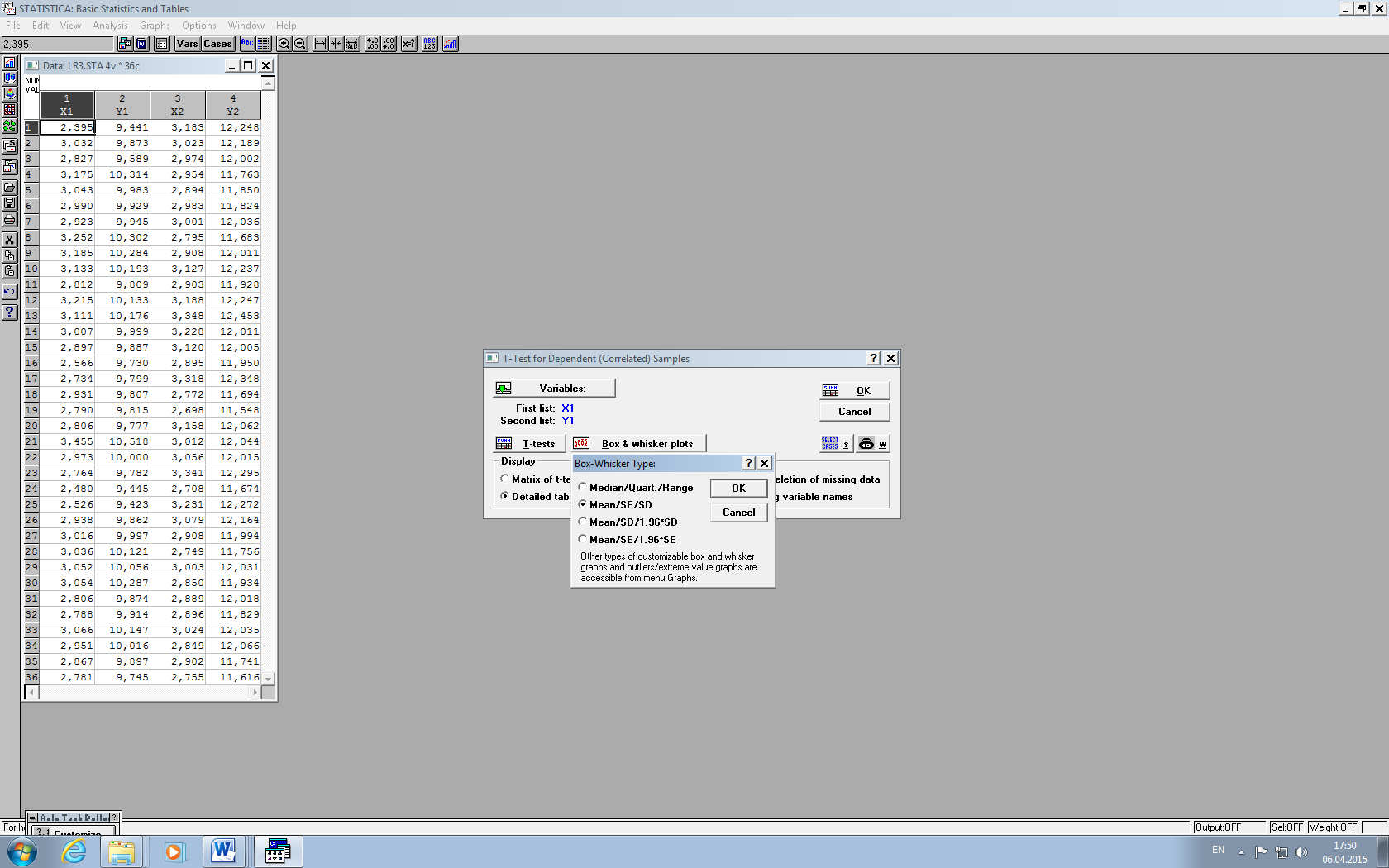
Task: Open Windows Media Player from taskbar
Action: coord(174,851)
